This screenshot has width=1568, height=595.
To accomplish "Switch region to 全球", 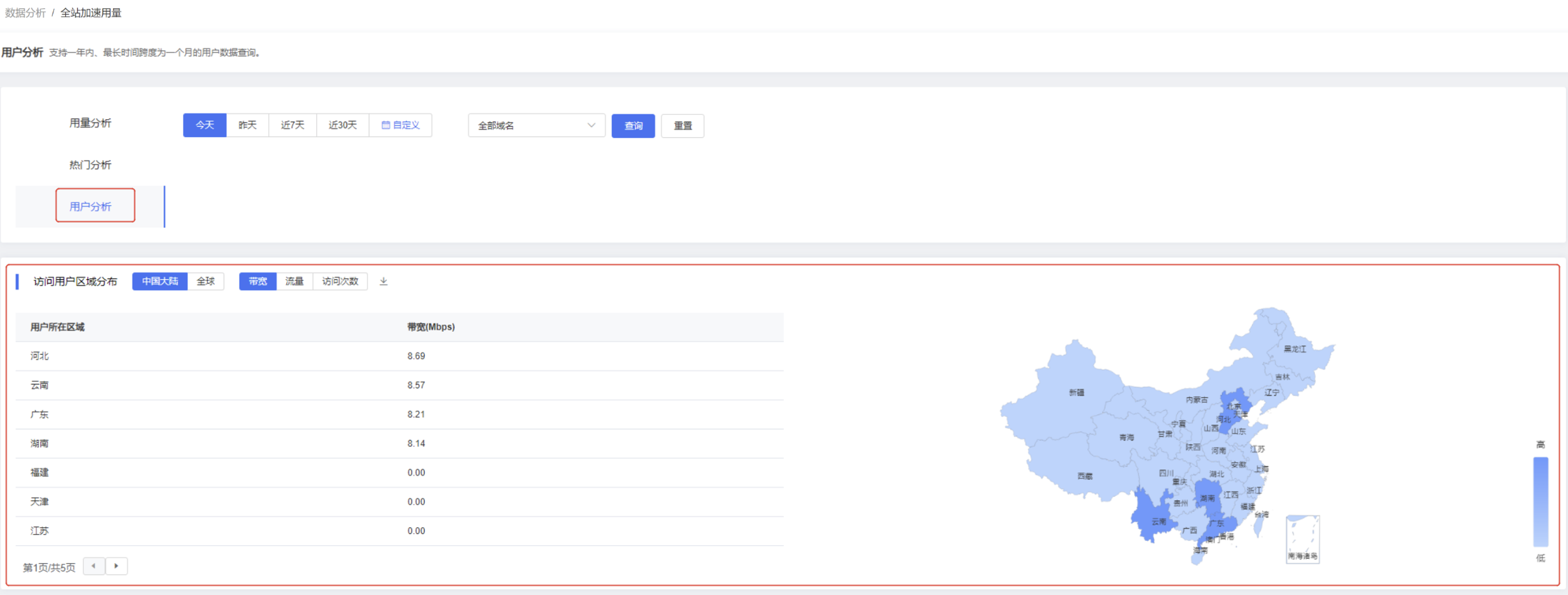I will point(206,281).
